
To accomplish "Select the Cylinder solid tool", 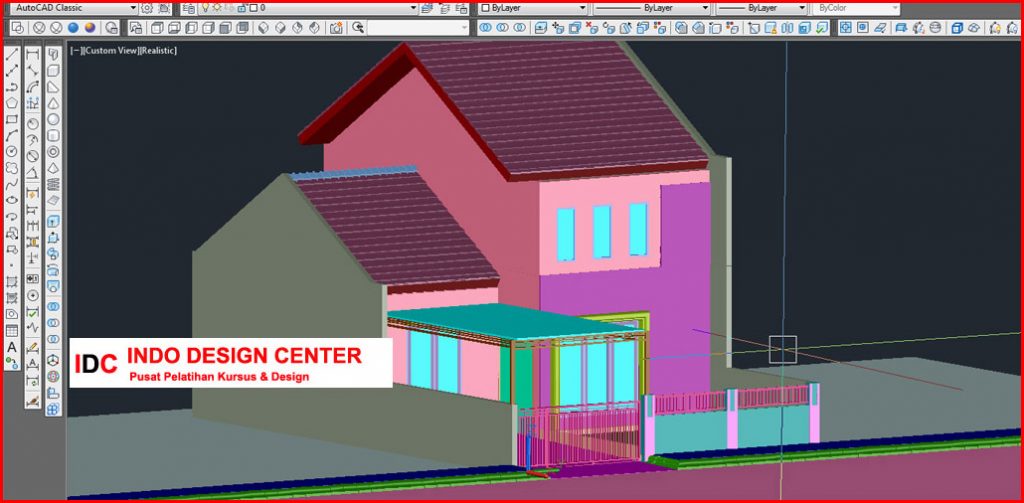I will [x=54, y=136].
